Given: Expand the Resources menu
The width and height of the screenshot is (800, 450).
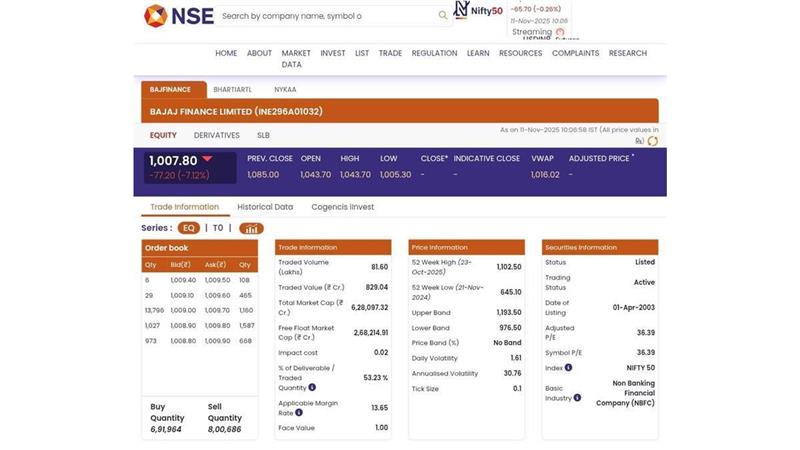Looking at the screenshot, I should tap(520, 53).
